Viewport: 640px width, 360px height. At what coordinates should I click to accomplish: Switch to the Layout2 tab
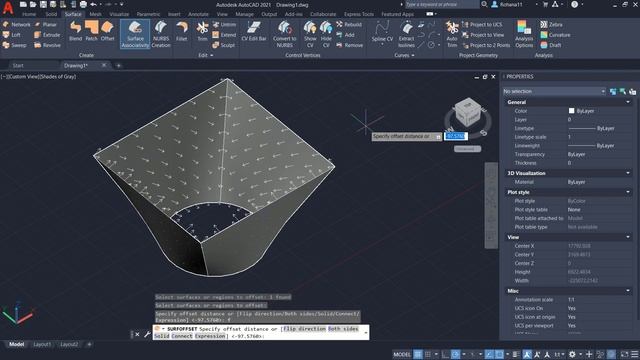(69, 344)
